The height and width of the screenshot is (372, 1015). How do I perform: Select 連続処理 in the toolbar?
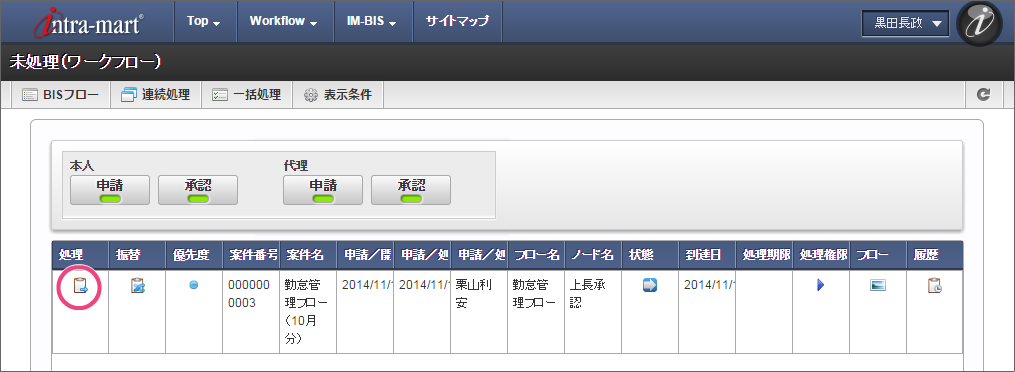155,95
